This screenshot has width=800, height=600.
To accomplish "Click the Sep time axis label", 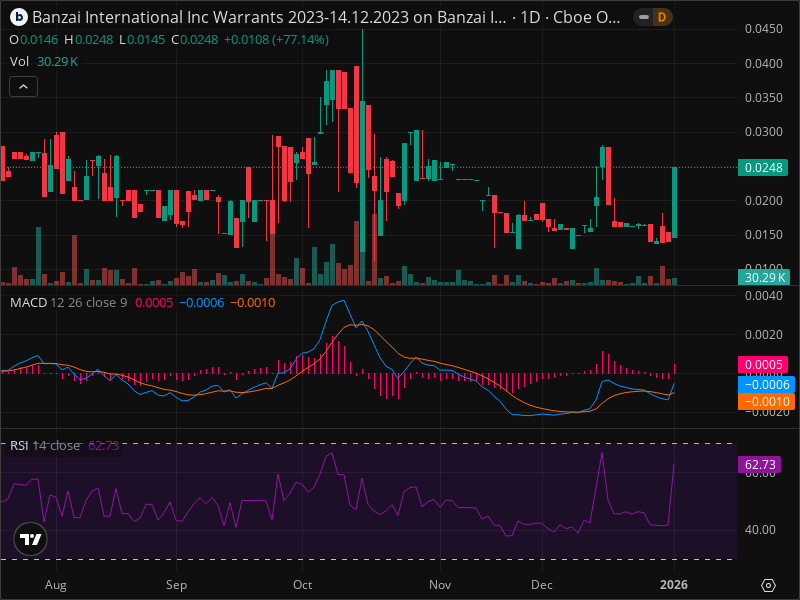I will coord(177,585).
